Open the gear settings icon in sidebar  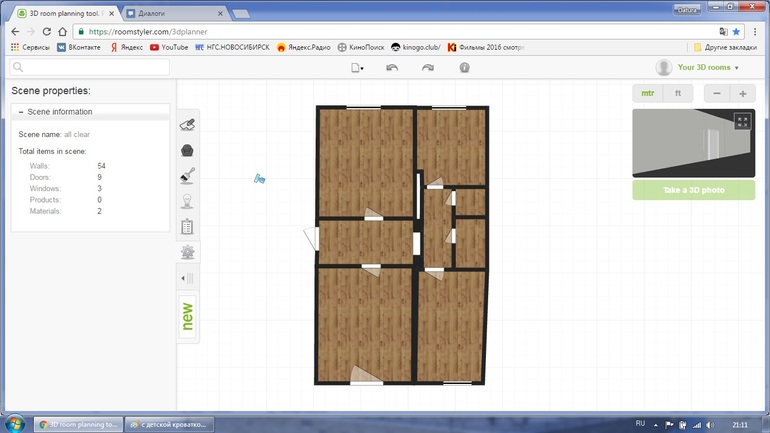click(187, 252)
